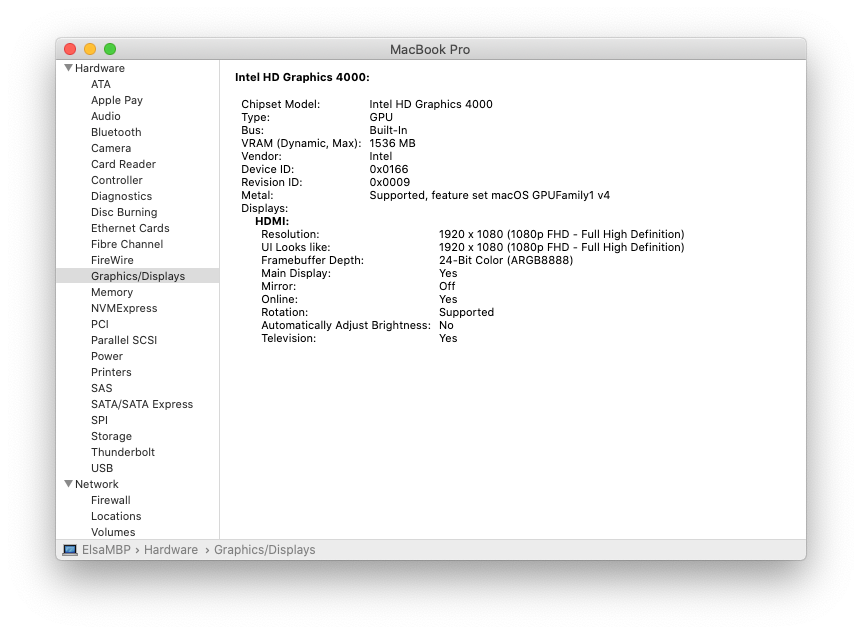Show Diagnostics information
Viewport: 862px width, 634px height.
point(121,196)
